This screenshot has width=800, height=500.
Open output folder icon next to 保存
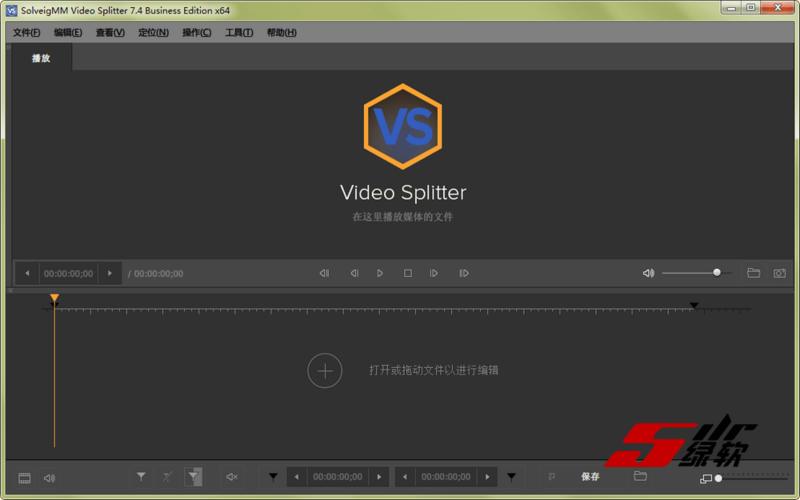point(640,476)
